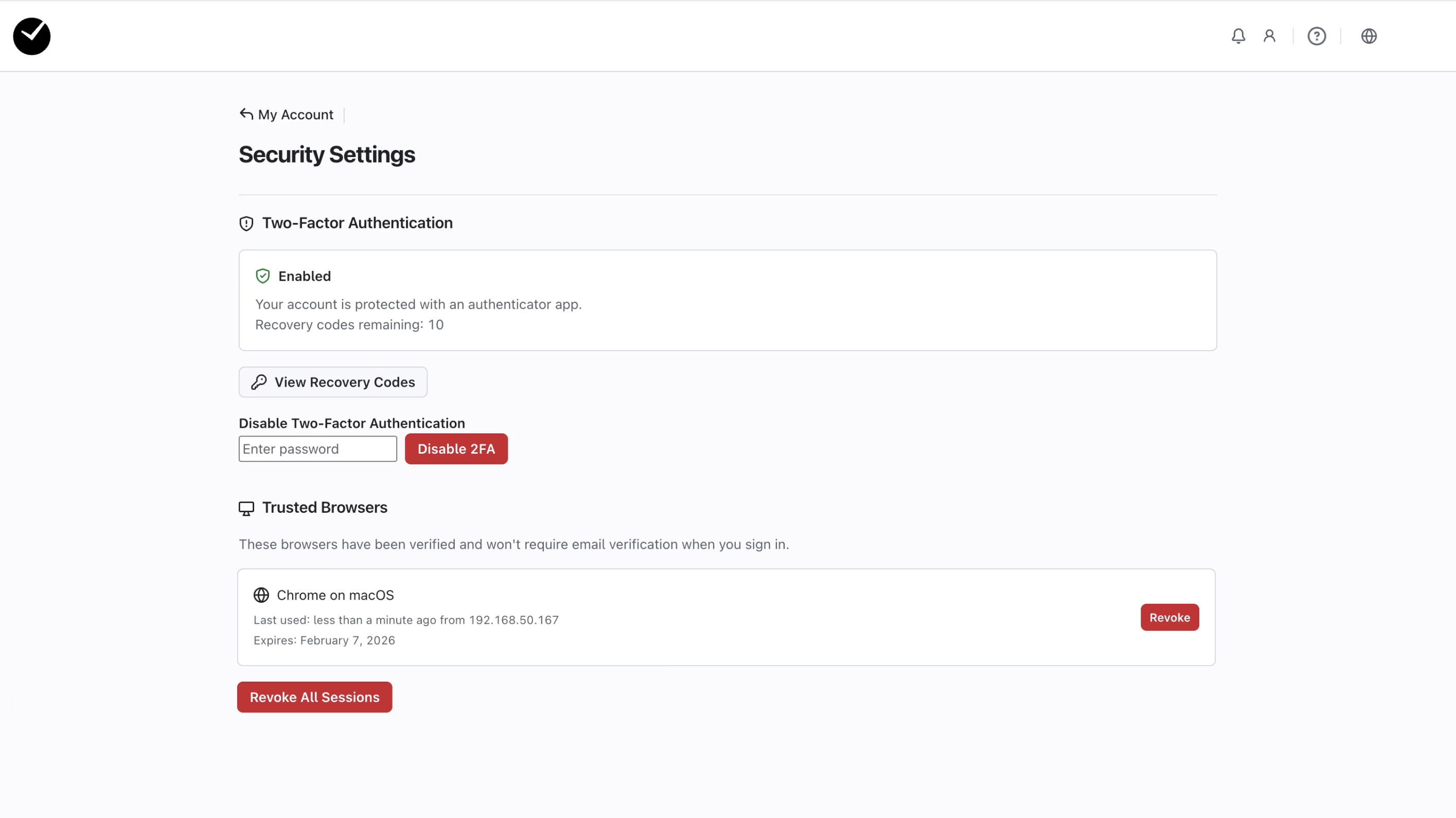The image size is (1456, 818).
Task: Revoke the Chrome on macOS browser
Action: click(x=1169, y=618)
